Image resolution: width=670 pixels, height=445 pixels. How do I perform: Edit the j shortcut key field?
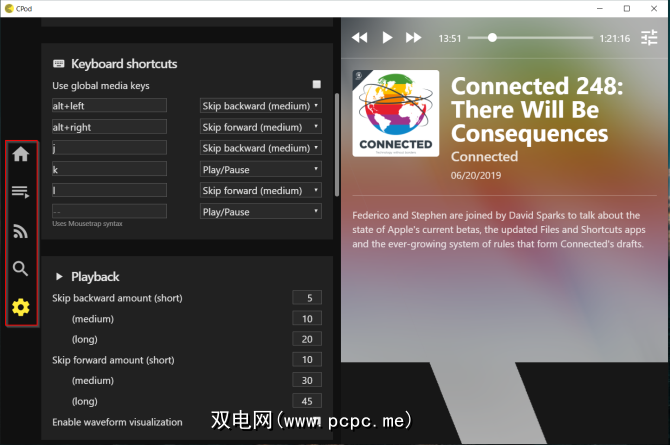coord(109,148)
